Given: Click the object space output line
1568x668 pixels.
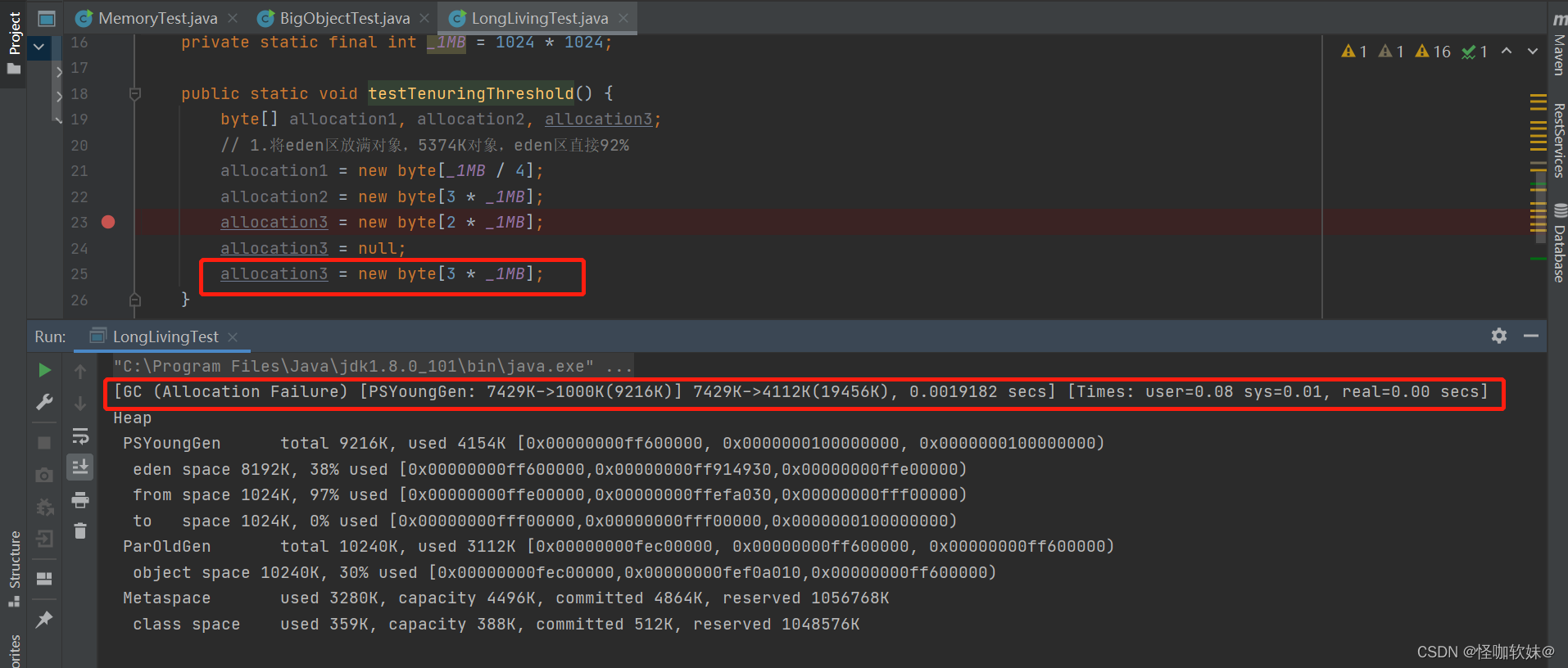Looking at the screenshot, I should point(564,572).
